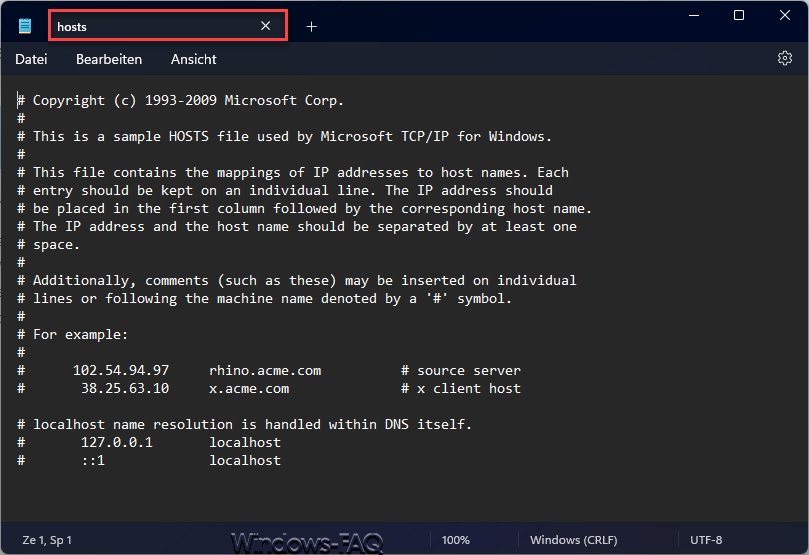The image size is (809, 555).
Task: Click on the IP address 38.25.63.10
Action: [125, 388]
